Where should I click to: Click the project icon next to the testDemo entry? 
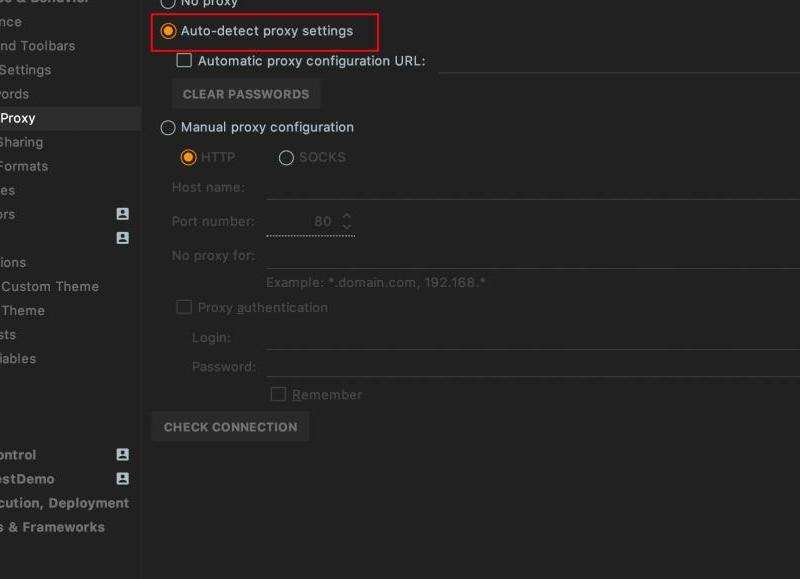[x=123, y=479]
